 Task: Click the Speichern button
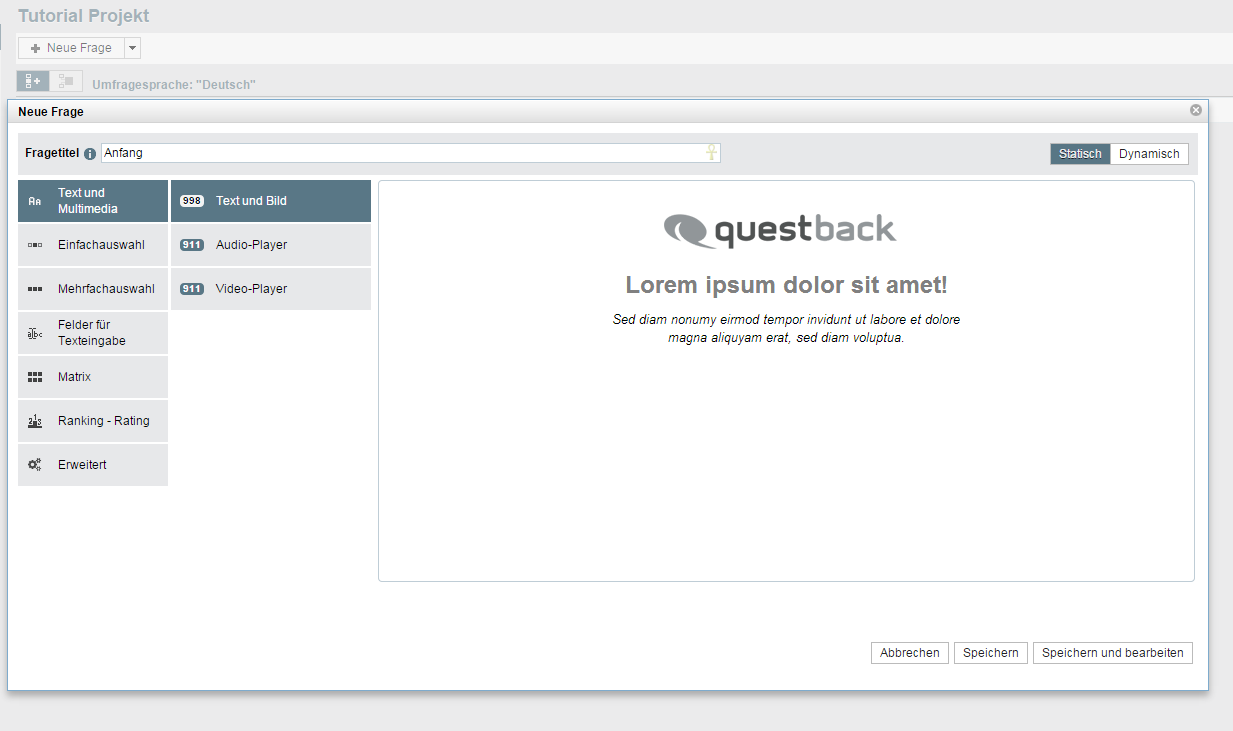click(x=991, y=653)
